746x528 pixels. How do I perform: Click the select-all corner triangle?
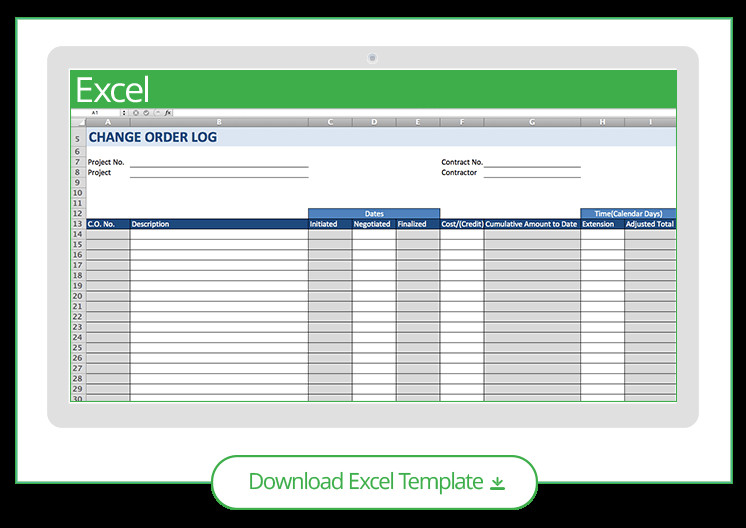click(x=78, y=122)
